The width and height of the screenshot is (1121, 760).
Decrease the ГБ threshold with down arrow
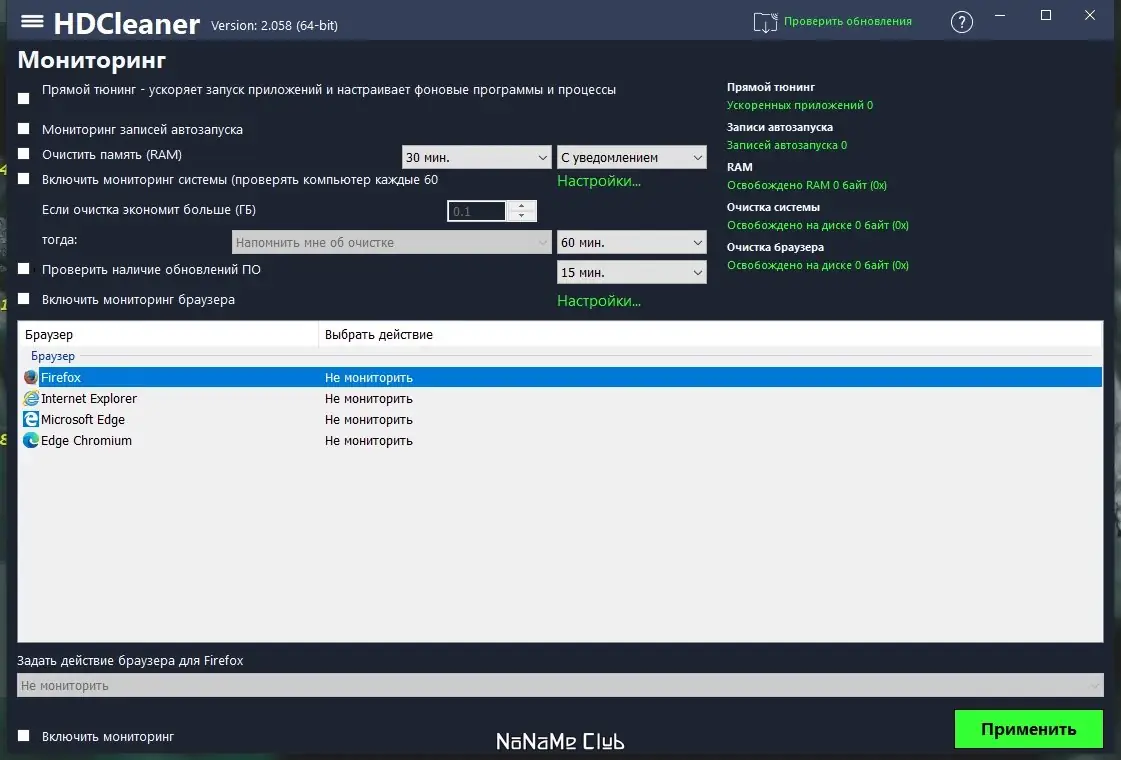[521, 215]
